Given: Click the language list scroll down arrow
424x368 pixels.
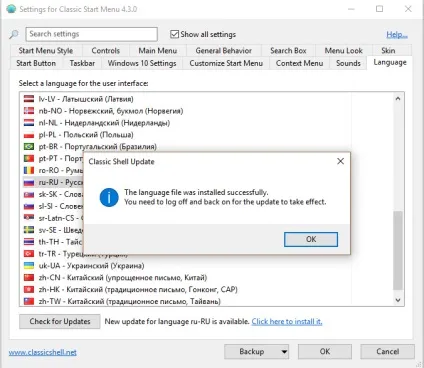Looking at the screenshot, I should 398,300.
